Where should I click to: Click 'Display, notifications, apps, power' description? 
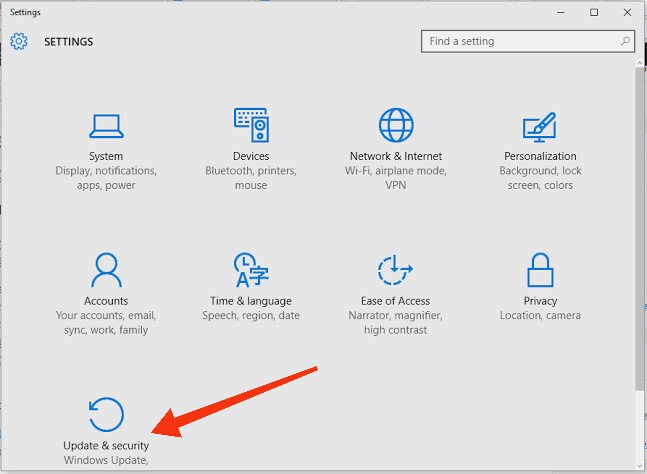coord(106,178)
